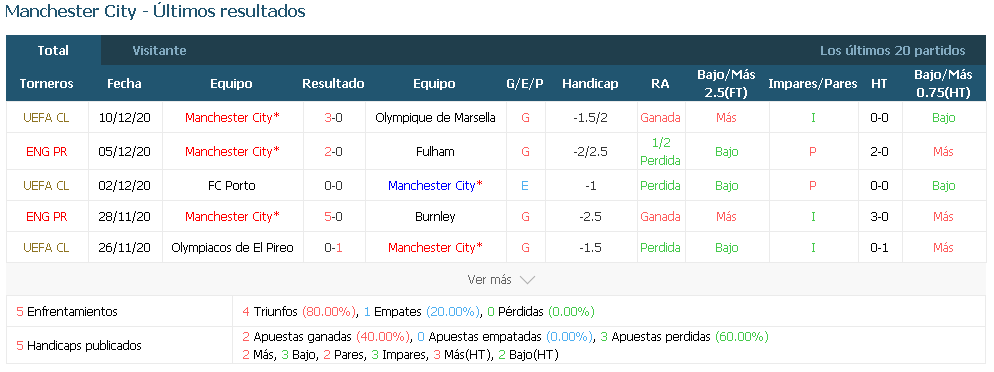Open the FC Porto team link
Viewport: 994px width, 372px height.
pos(231,186)
